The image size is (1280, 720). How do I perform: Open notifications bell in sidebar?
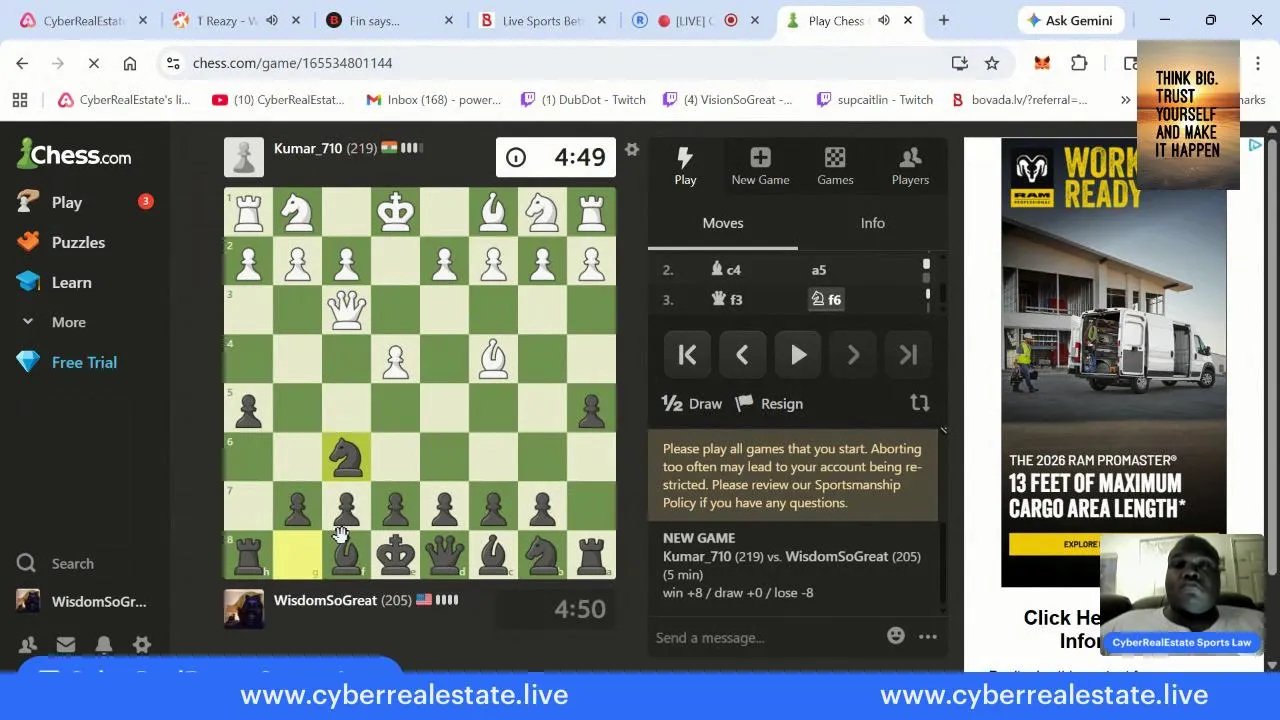pos(104,645)
